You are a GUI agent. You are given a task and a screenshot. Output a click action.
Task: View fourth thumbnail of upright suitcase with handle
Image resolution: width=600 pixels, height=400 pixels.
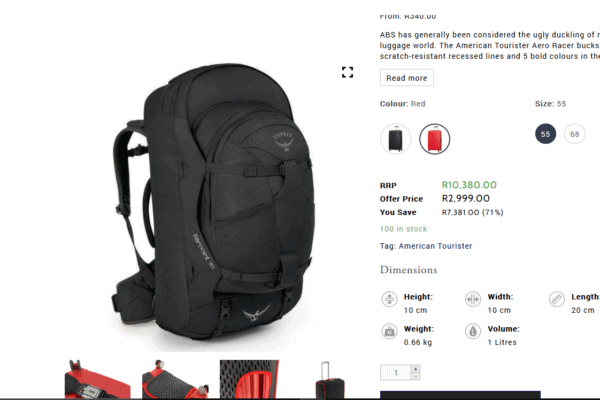tap(329, 380)
